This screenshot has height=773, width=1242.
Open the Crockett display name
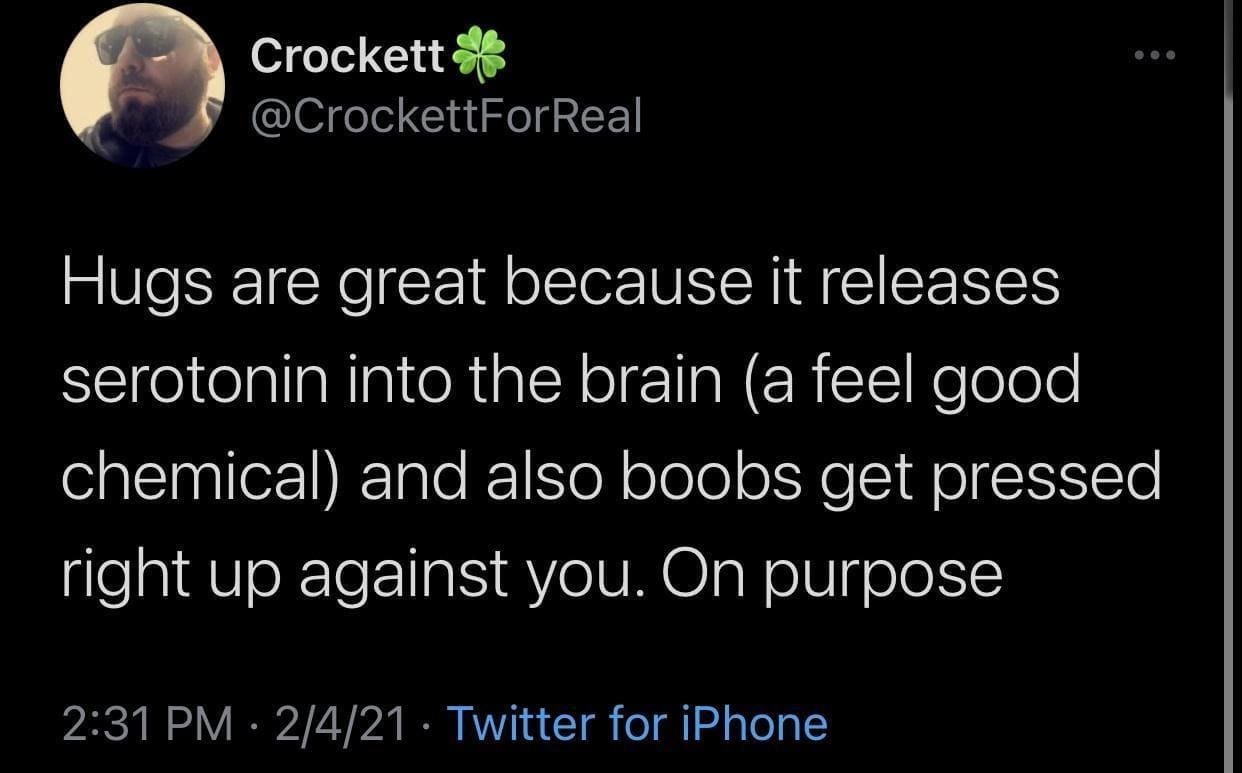(x=347, y=56)
